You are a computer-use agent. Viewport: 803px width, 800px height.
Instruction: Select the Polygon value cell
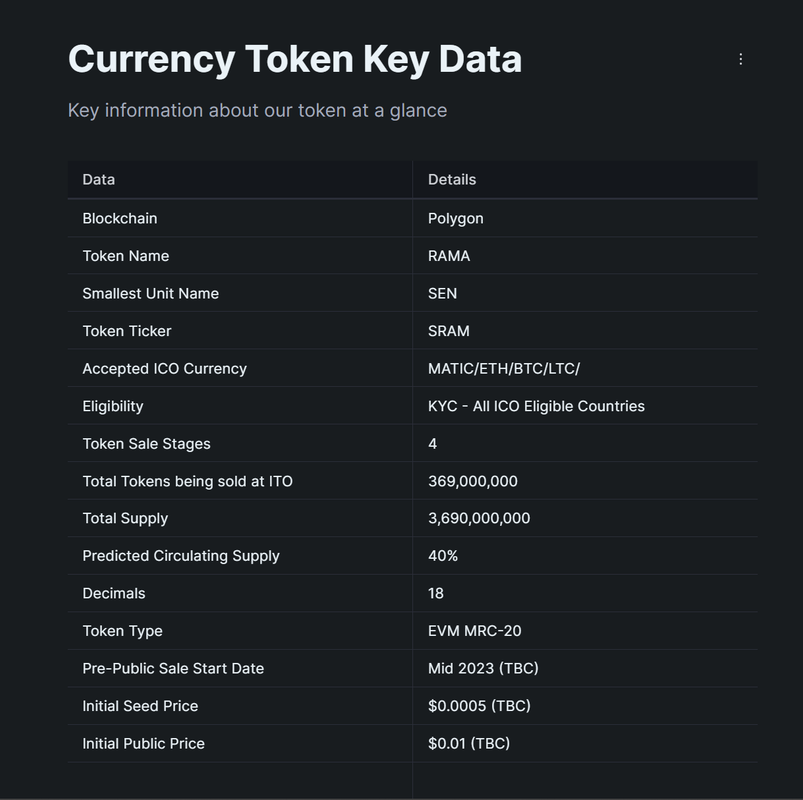click(585, 219)
